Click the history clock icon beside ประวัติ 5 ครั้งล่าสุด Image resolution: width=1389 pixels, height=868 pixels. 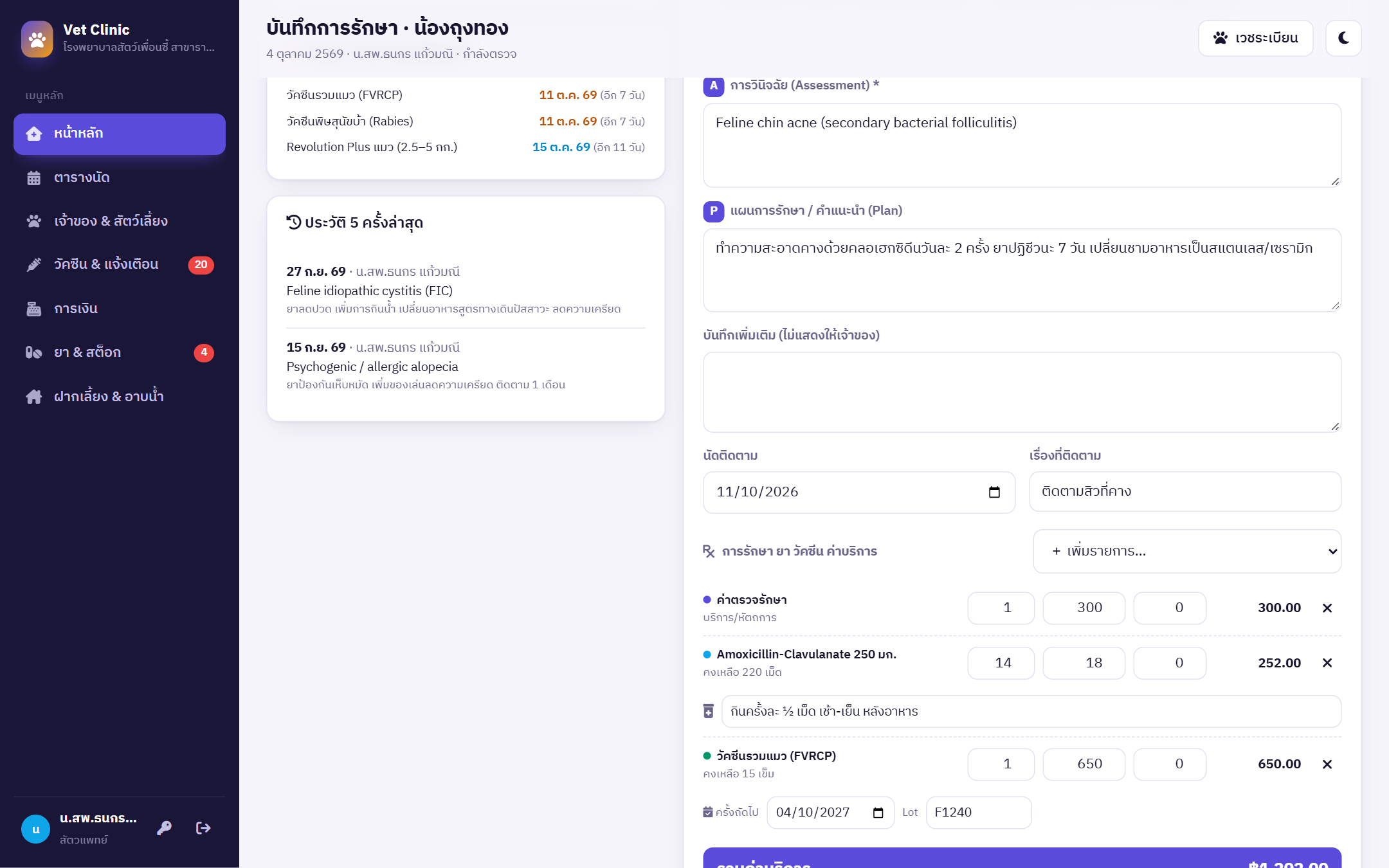click(x=294, y=222)
